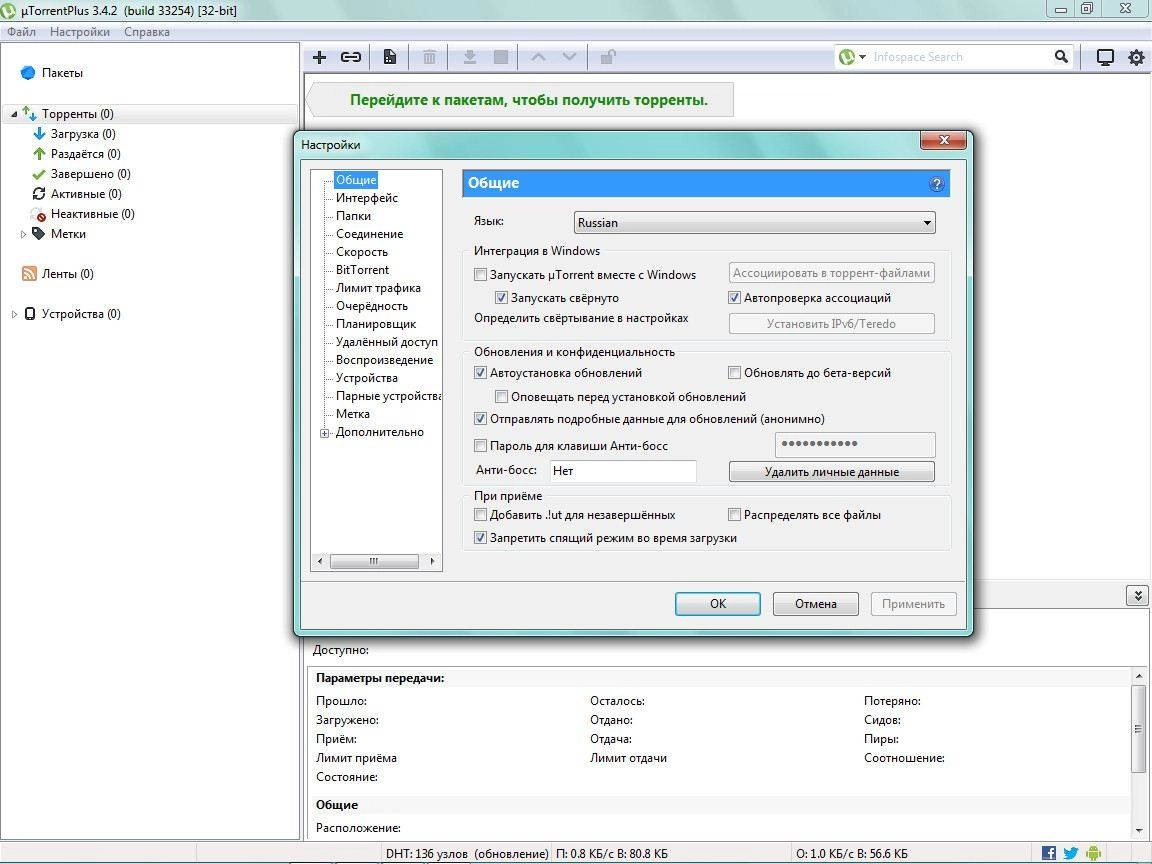Image resolution: width=1152 pixels, height=864 pixels.
Task: Open the Язык language dropdown
Action: click(925, 222)
